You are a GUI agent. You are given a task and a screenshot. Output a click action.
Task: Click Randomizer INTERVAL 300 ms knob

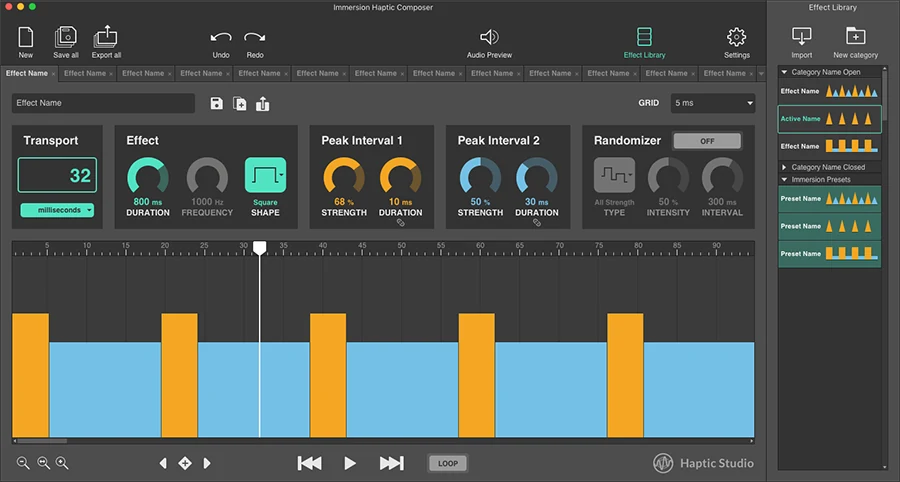[x=722, y=177]
